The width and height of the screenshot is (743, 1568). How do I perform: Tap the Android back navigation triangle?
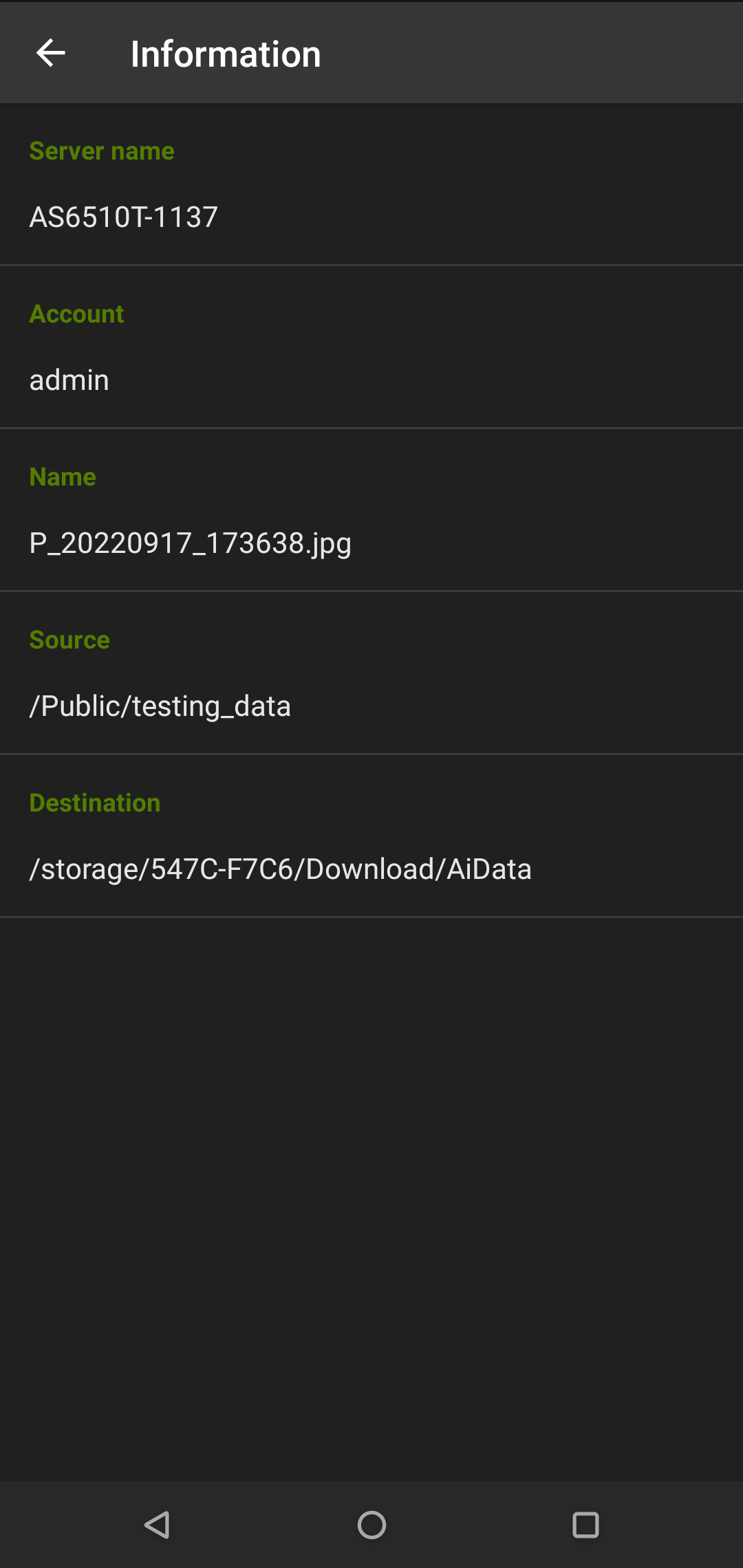click(158, 1525)
